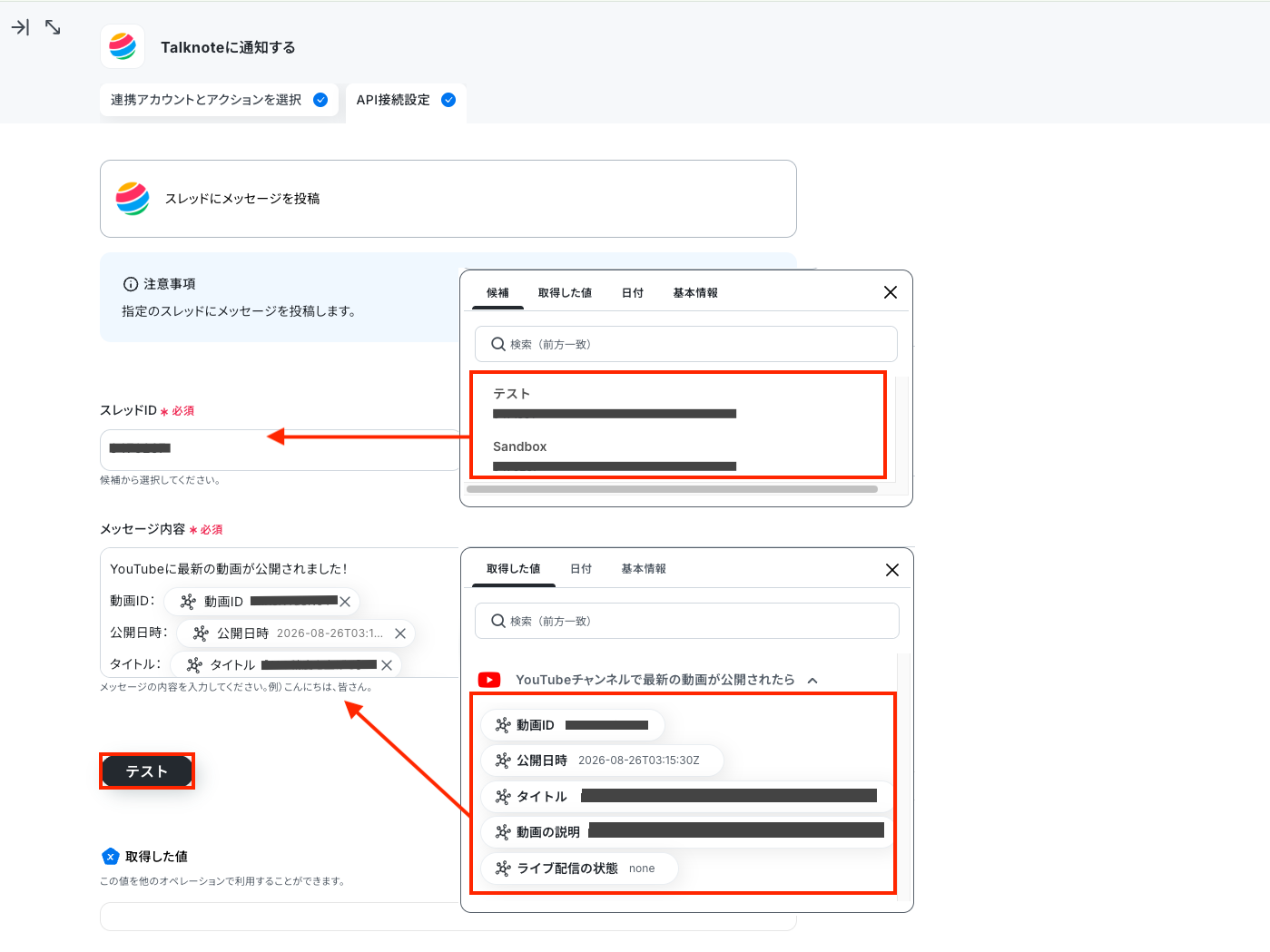The image size is (1270, 952).
Task: Click the Talknoteに通知する title
Action: click(228, 47)
